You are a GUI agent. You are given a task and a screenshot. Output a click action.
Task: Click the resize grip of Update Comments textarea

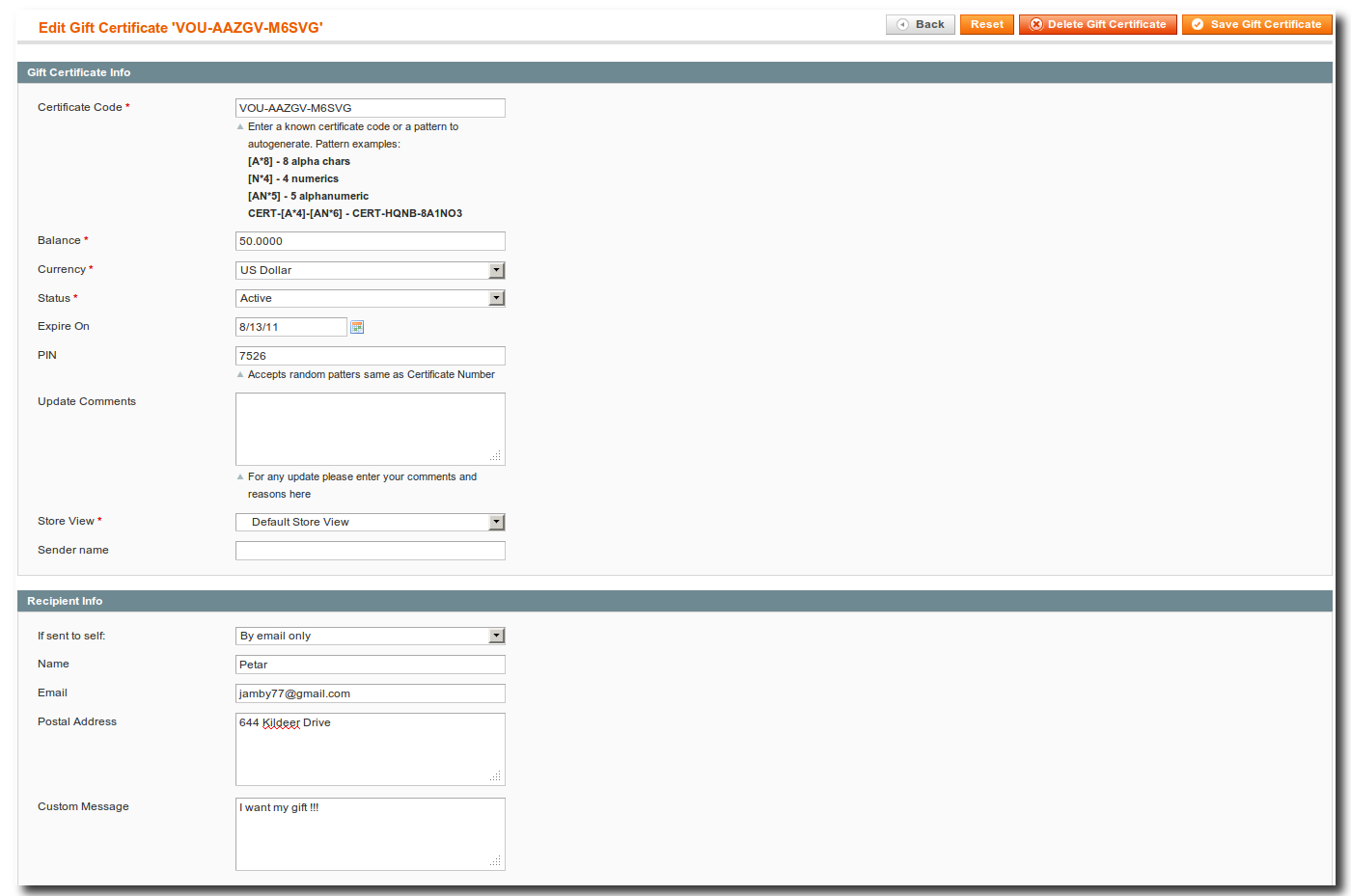coord(496,456)
